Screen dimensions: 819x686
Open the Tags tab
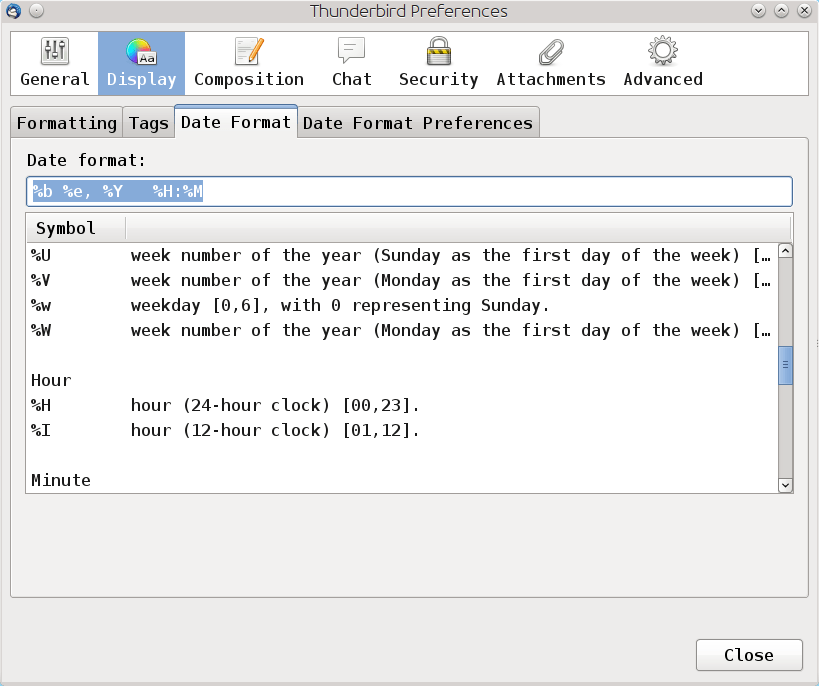(x=148, y=122)
